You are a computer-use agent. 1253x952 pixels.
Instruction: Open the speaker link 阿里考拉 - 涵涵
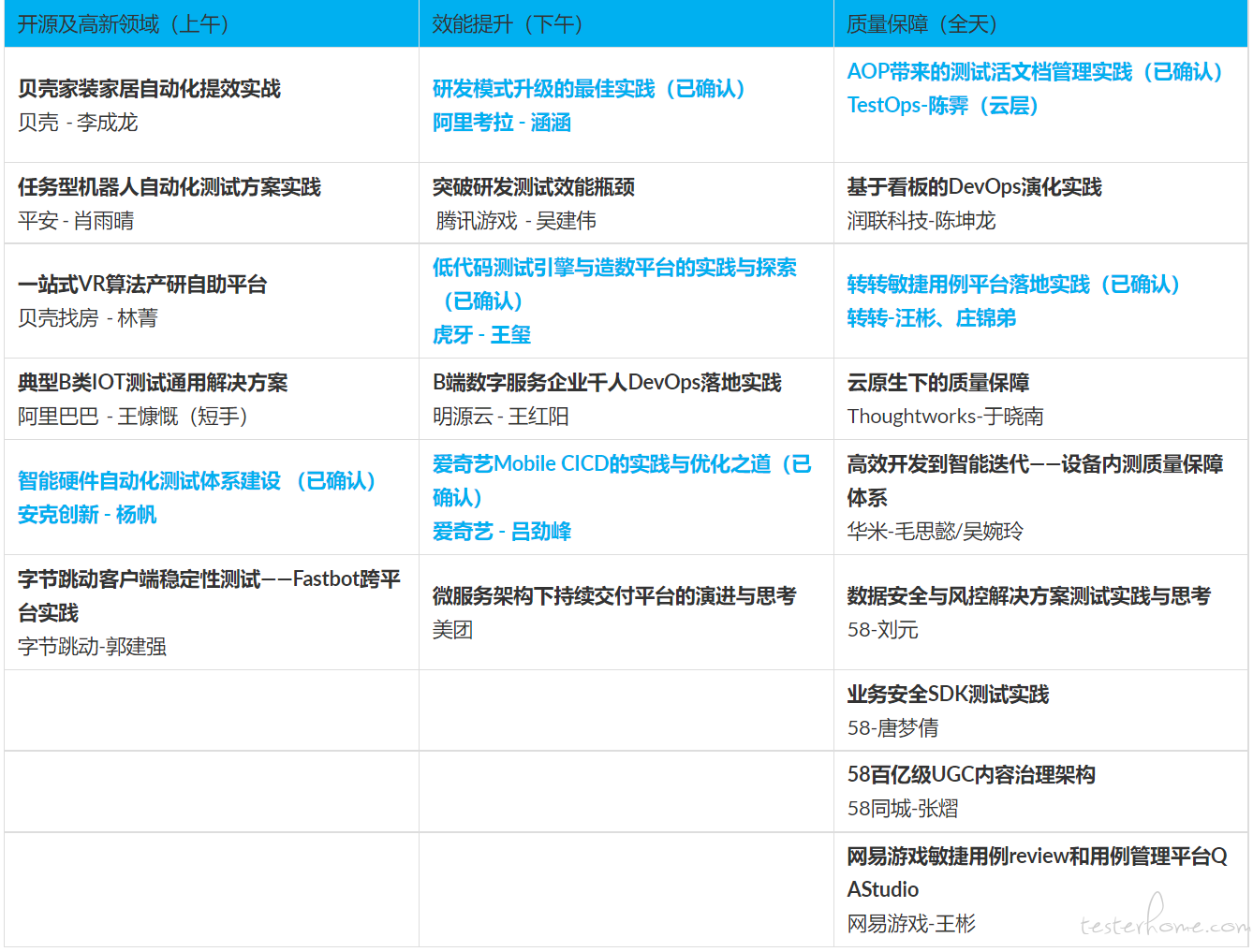click(x=502, y=123)
